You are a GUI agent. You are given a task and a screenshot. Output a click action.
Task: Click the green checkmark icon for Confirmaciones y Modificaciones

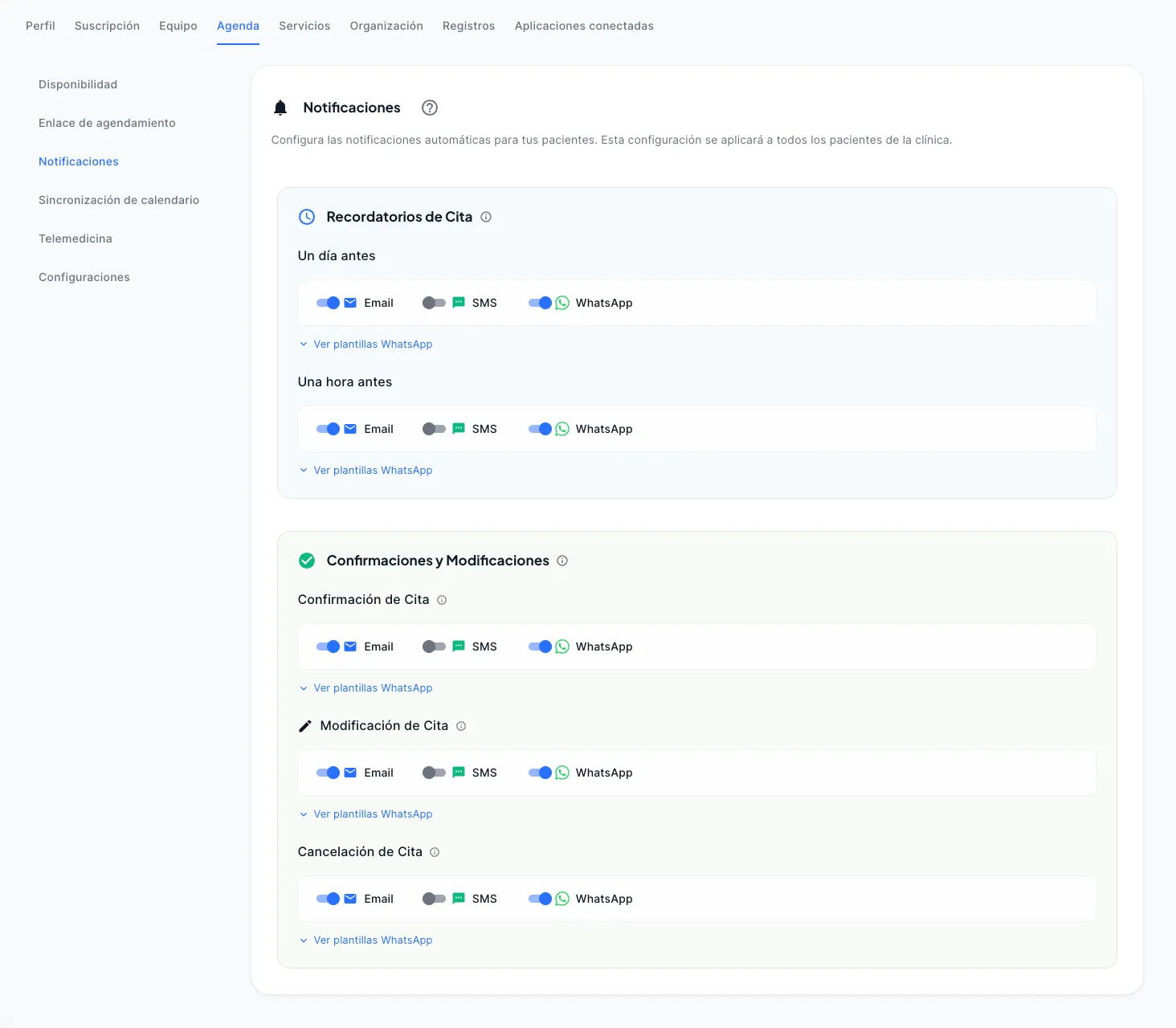[x=307, y=561]
